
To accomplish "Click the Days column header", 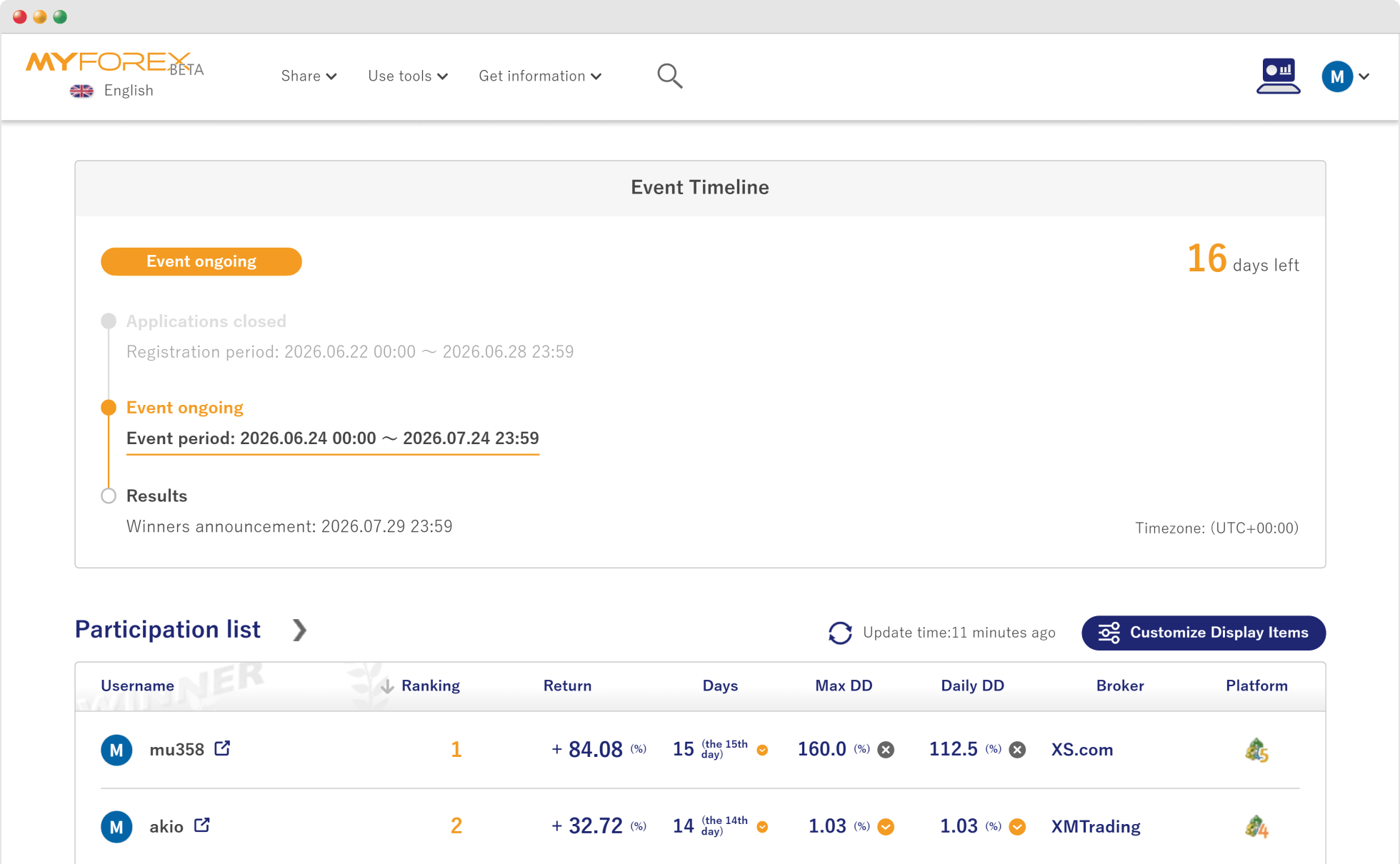I will 720,685.
